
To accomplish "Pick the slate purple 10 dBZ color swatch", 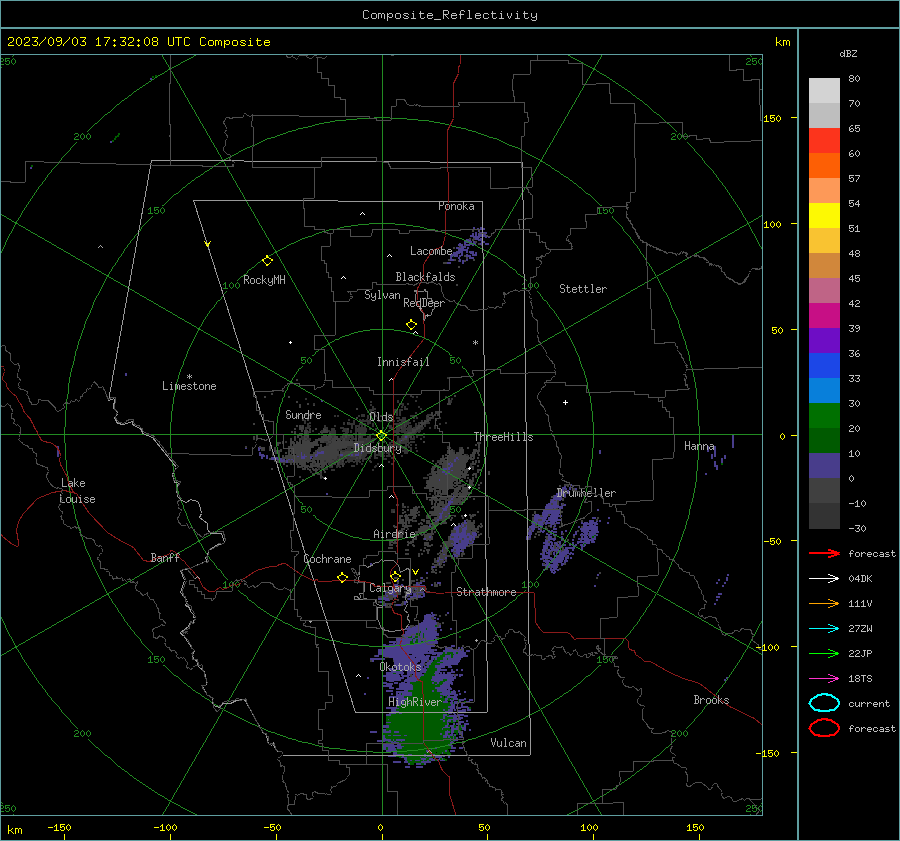I will (824, 465).
